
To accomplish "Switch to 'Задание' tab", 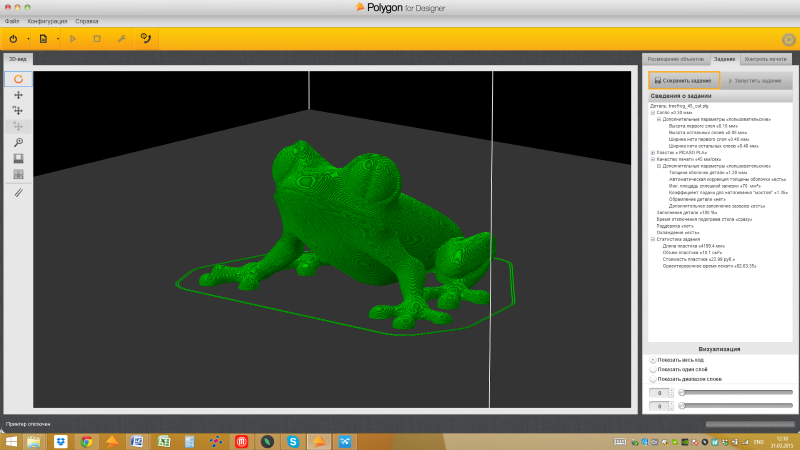I will (x=724, y=59).
